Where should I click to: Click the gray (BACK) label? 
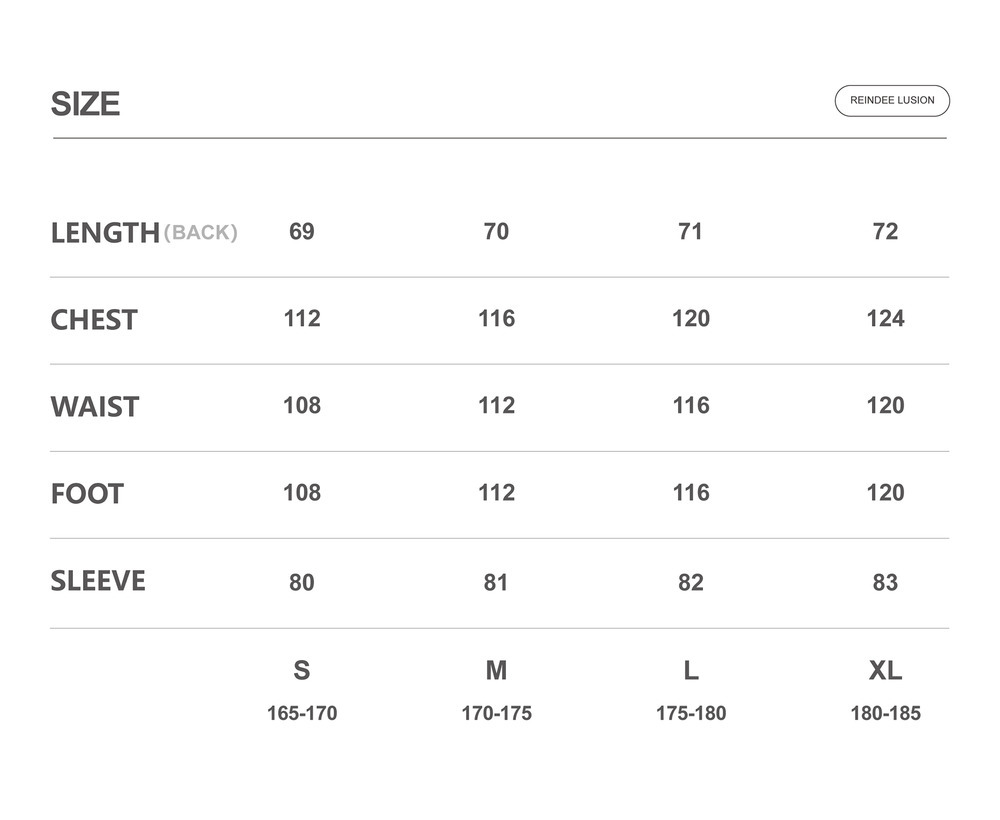click(201, 233)
